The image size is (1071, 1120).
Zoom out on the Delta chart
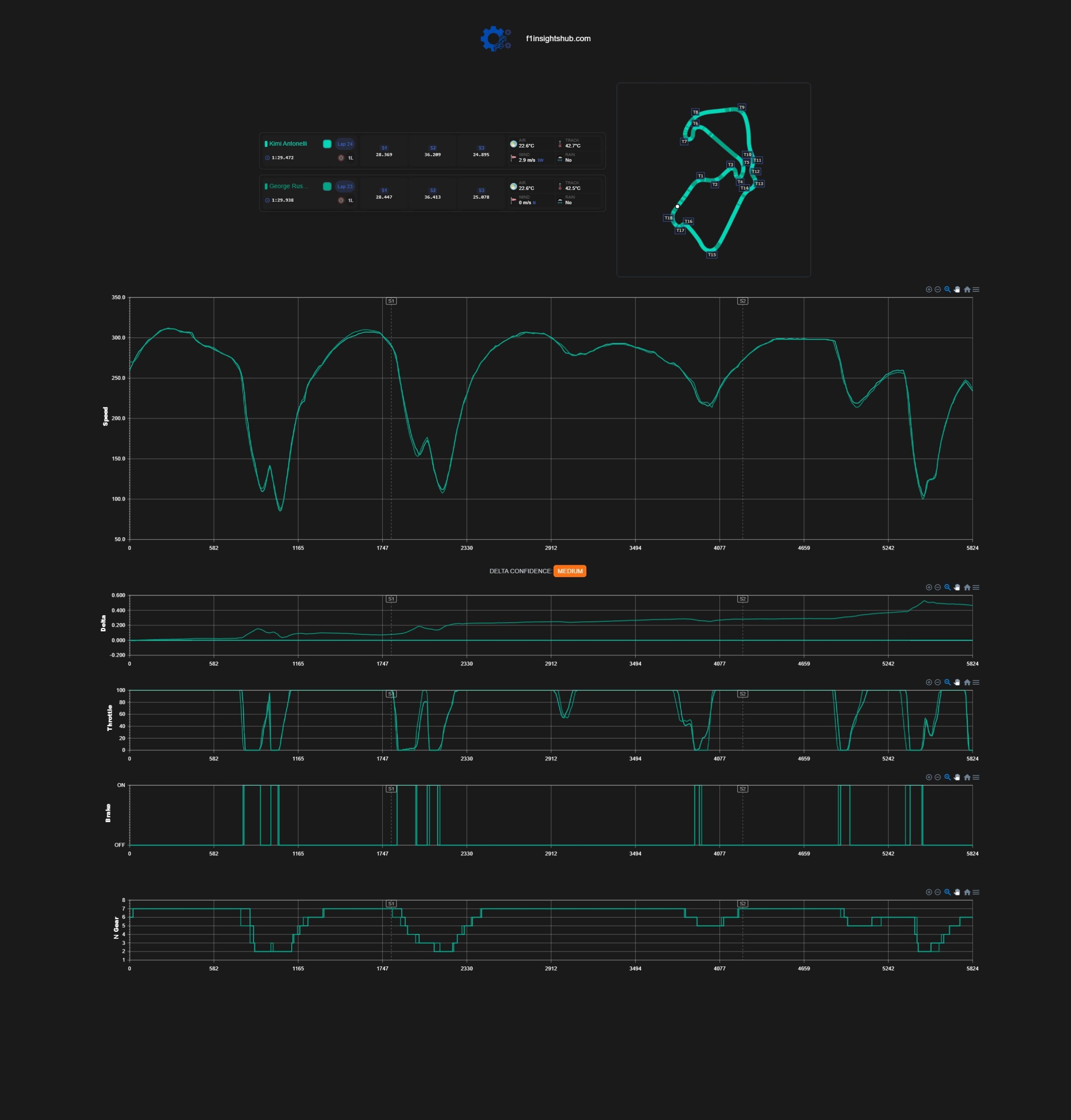[938, 587]
